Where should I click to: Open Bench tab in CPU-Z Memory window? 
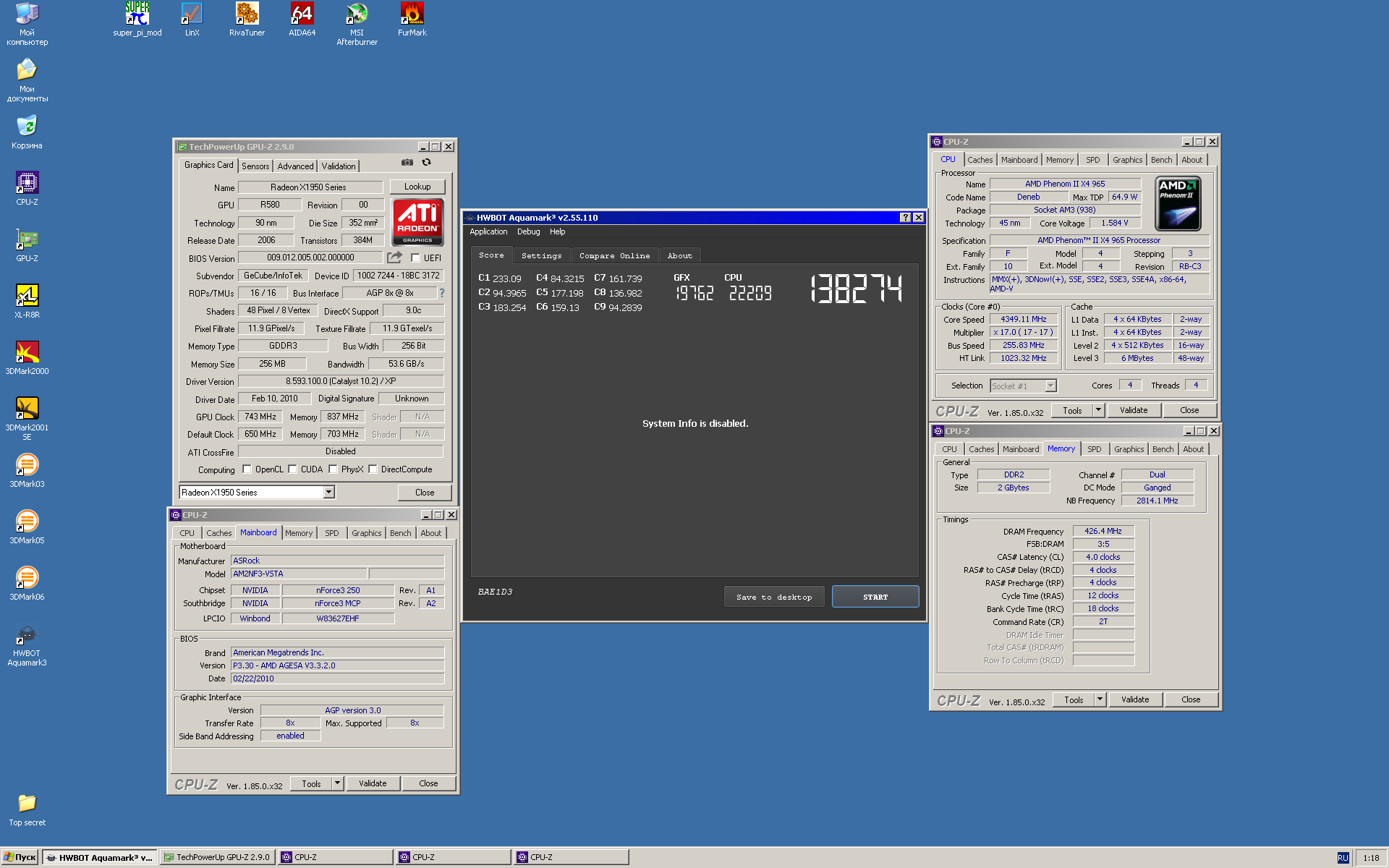point(1163,449)
